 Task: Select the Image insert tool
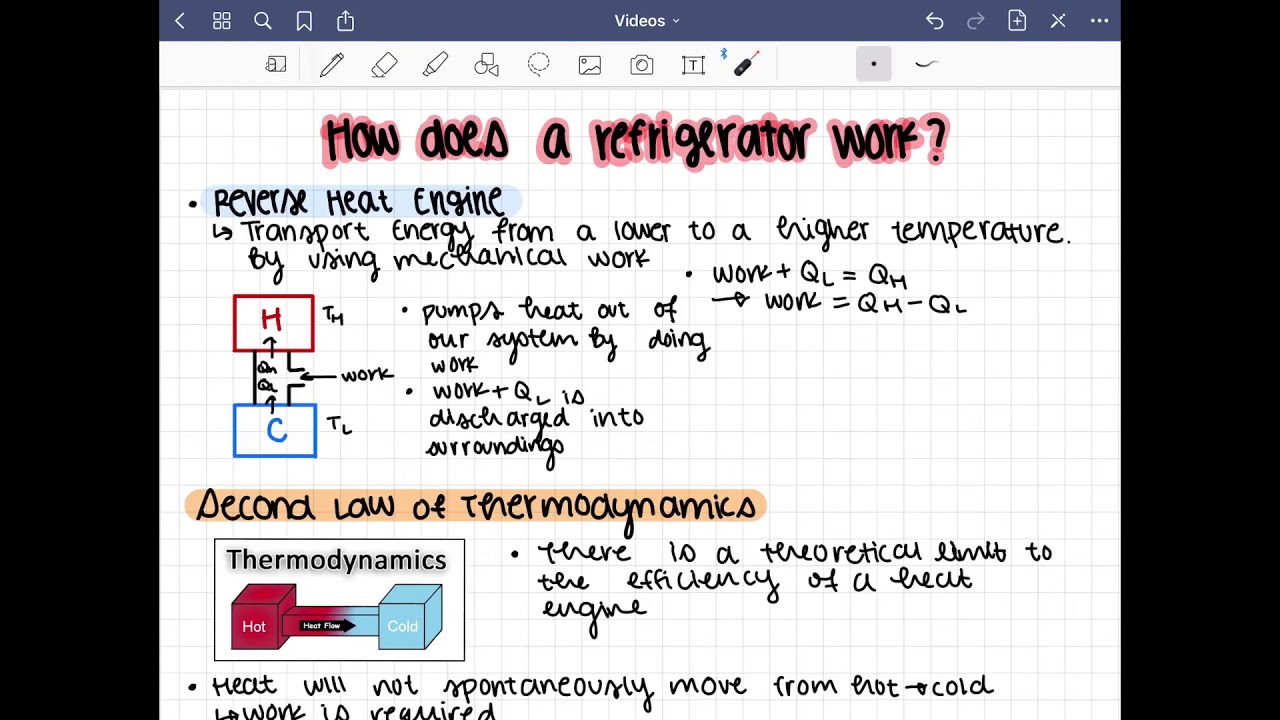[x=590, y=65]
